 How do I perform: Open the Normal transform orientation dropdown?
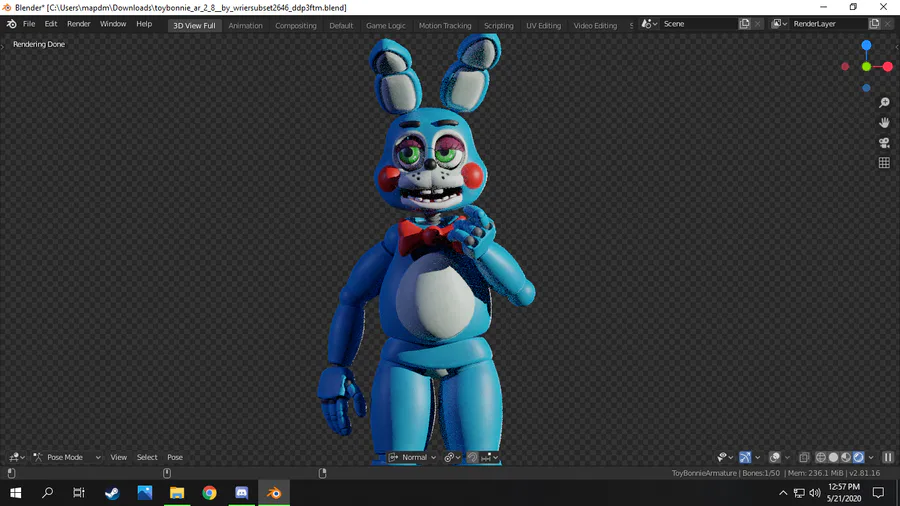click(x=412, y=457)
